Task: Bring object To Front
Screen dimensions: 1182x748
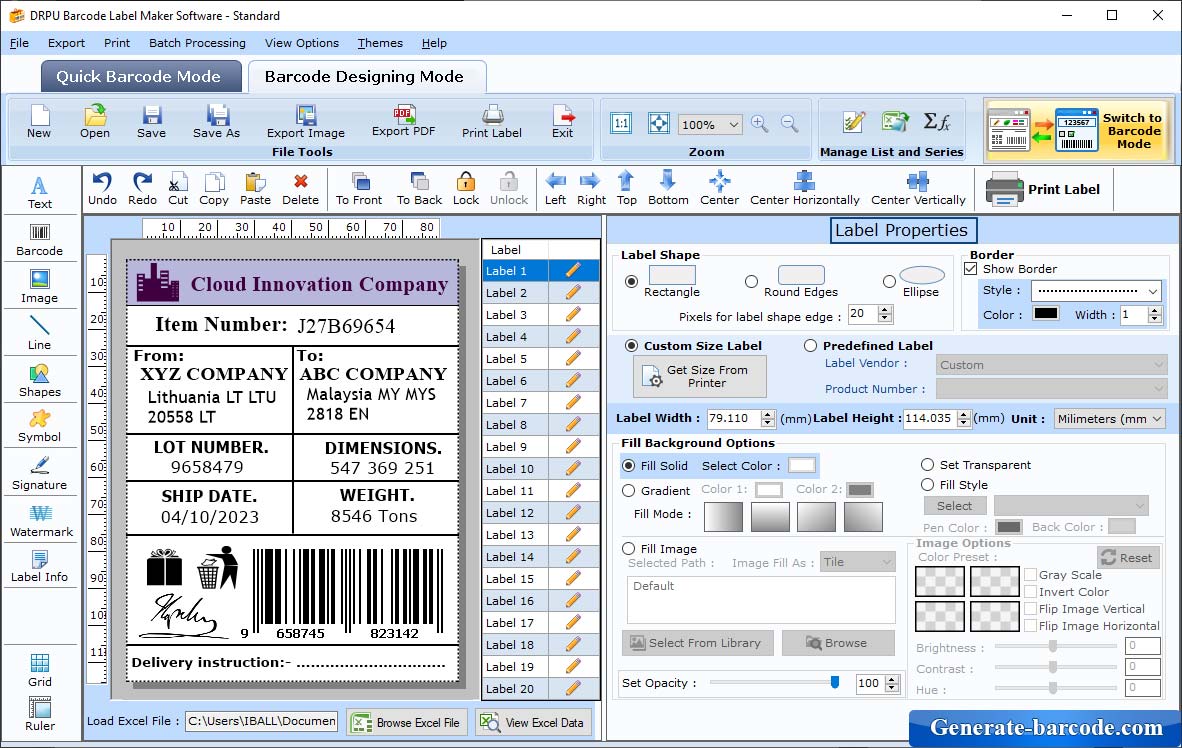Action: tap(359, 189)
